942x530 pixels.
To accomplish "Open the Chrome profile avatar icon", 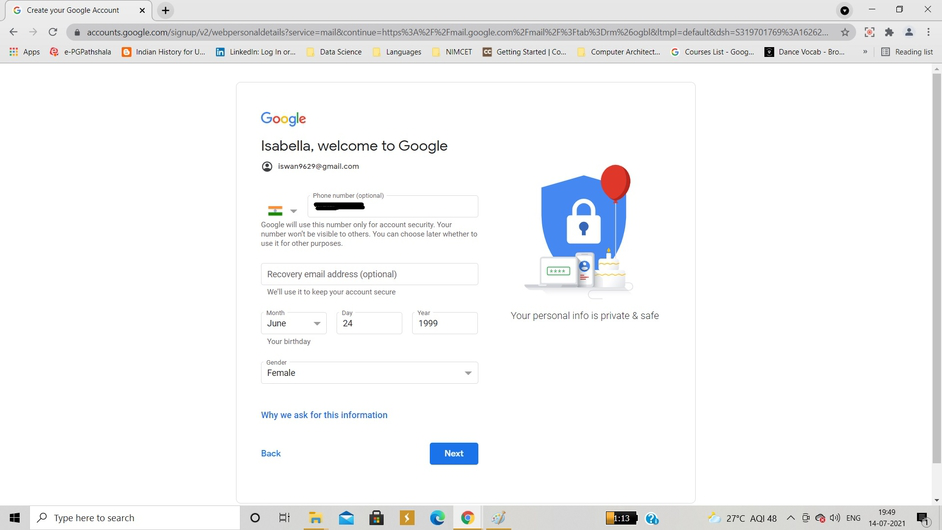I will [x=909, y=32].
